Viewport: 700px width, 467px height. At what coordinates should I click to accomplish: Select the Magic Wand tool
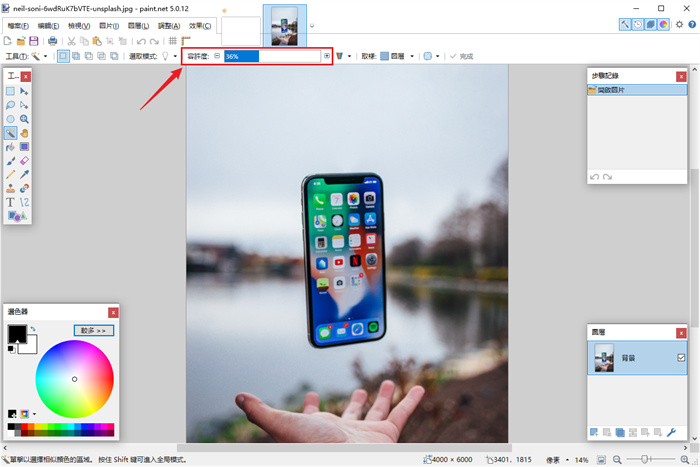click(11, 132)
